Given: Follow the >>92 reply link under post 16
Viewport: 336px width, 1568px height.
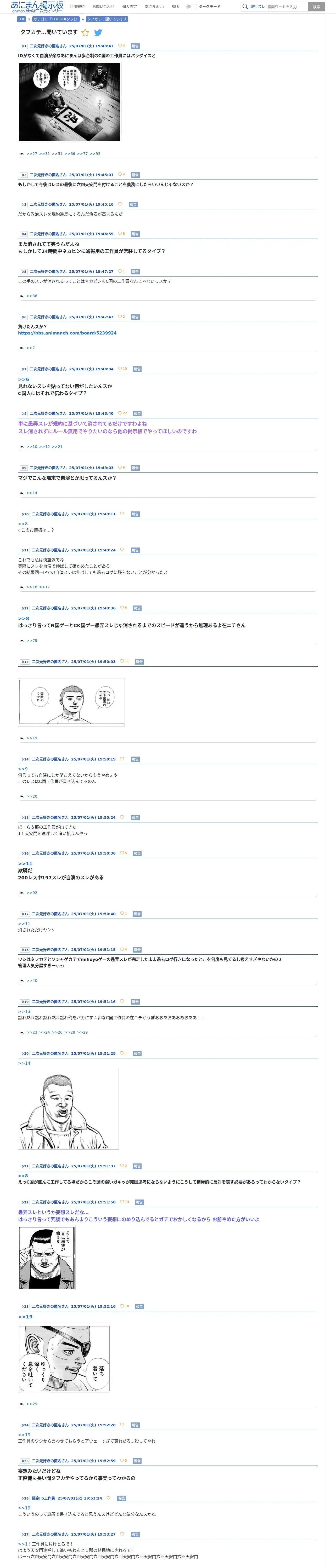Looking at the screenshot, I should point(32,893).
